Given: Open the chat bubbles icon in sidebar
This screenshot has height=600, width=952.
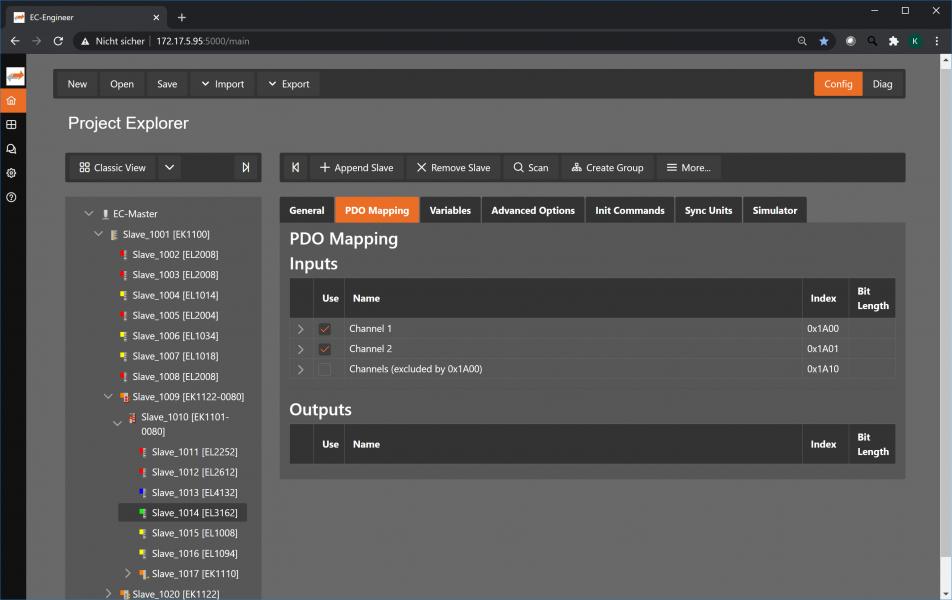Looking at the screenshot, I should tap(11, 149).
